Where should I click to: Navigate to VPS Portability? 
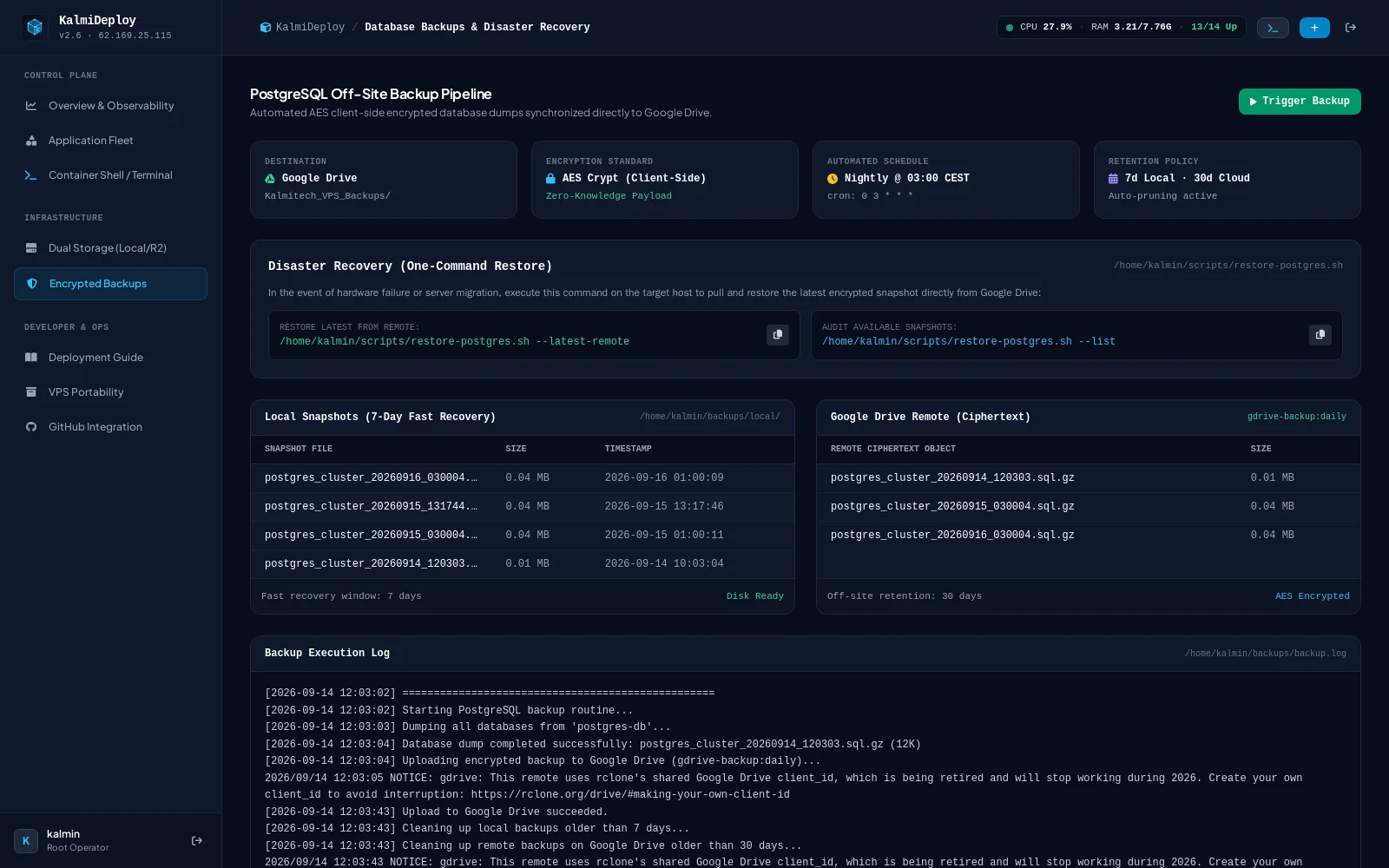110,392
